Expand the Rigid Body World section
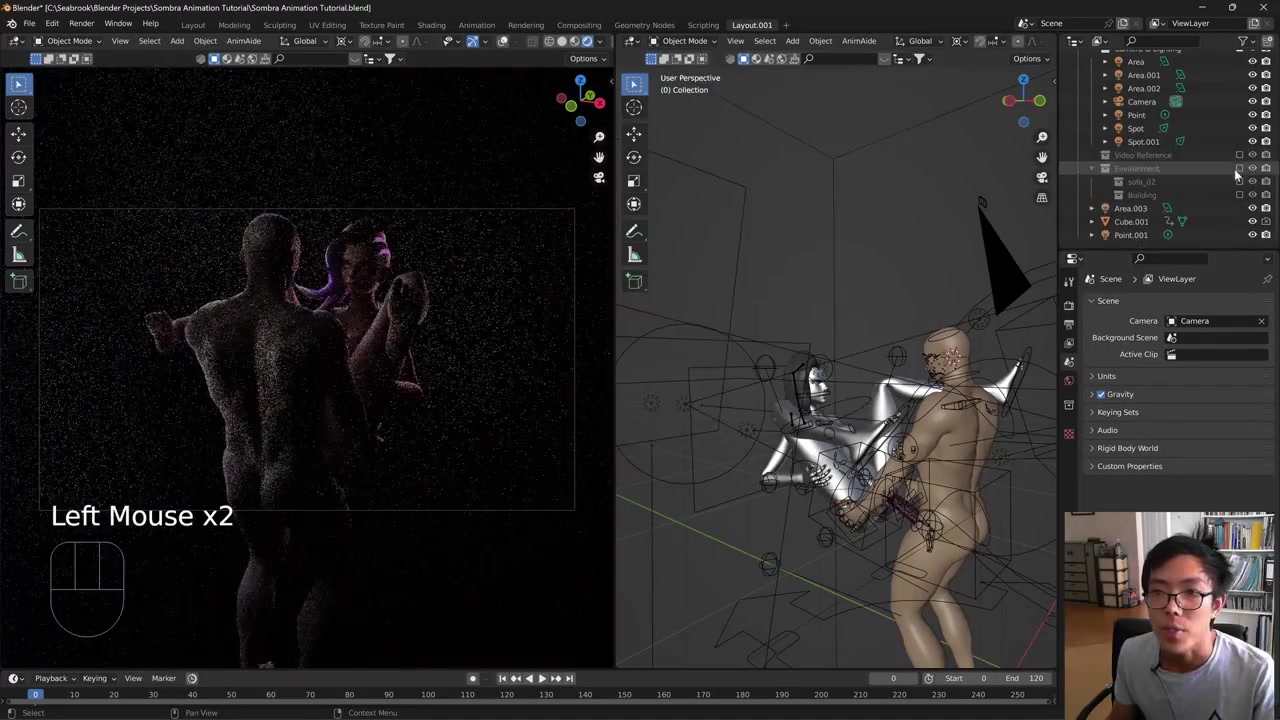 coord(1127,448)
